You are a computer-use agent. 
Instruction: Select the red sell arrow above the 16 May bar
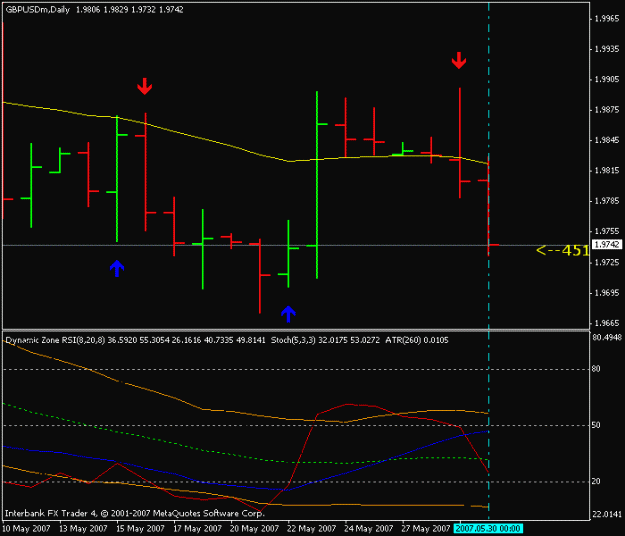pos(144,86)
